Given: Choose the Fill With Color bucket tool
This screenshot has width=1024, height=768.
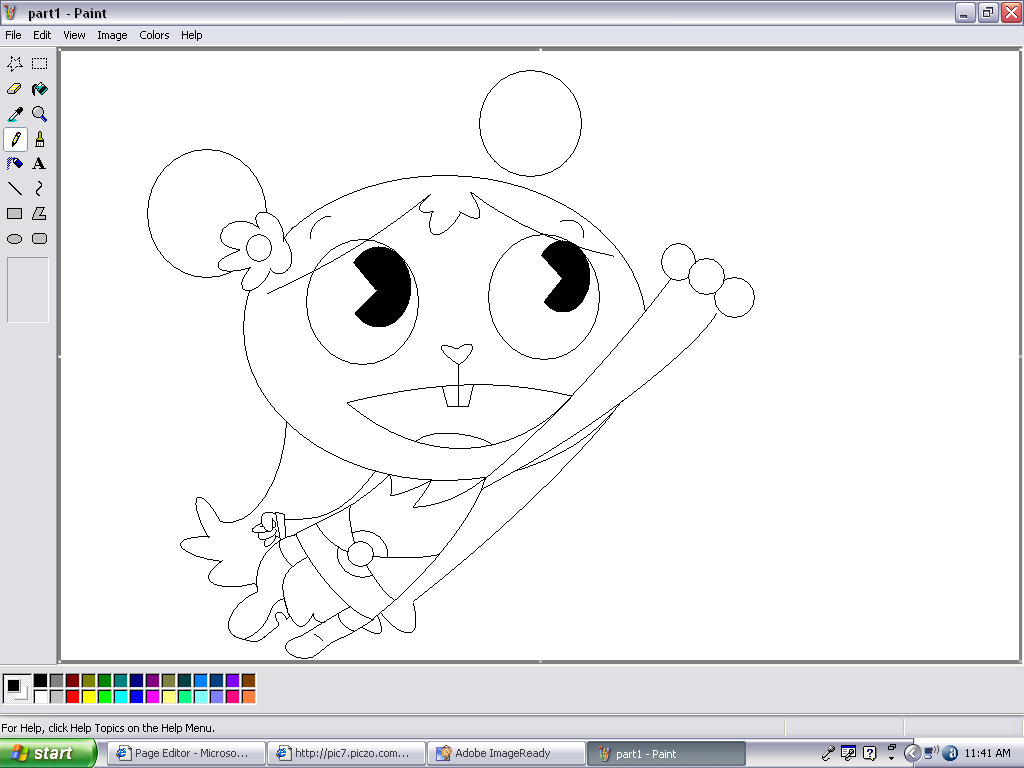Looking at the screenshot, I should click(x=40, y=89).
